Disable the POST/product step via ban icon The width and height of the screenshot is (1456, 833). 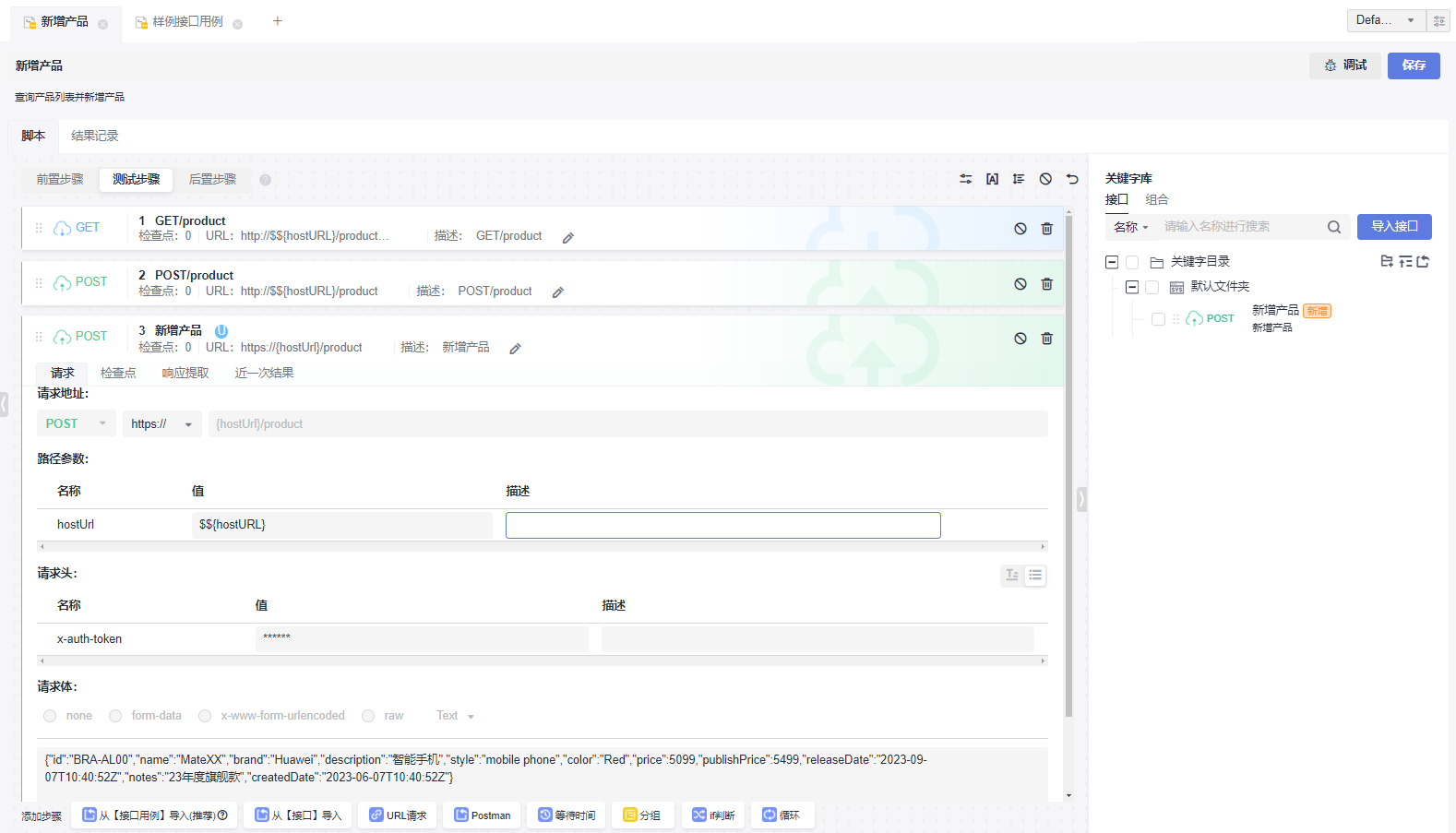click(1020, 284)
